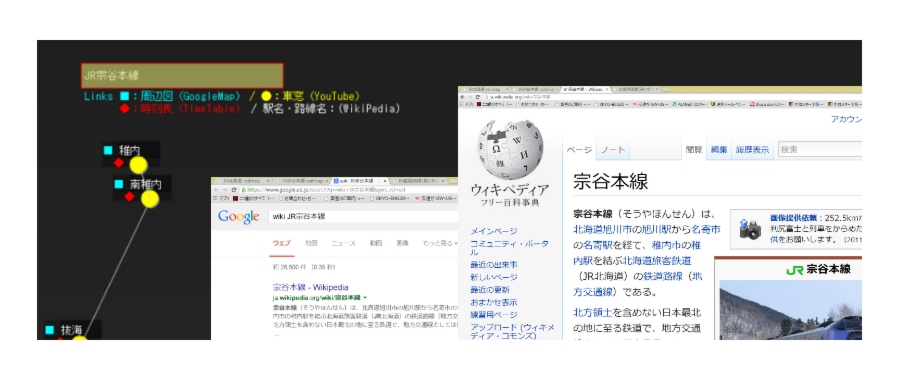Open the 宗谷本線 - Wikipedia search result
Viewport: 900px width, 380px height.
tap(311, 287)
